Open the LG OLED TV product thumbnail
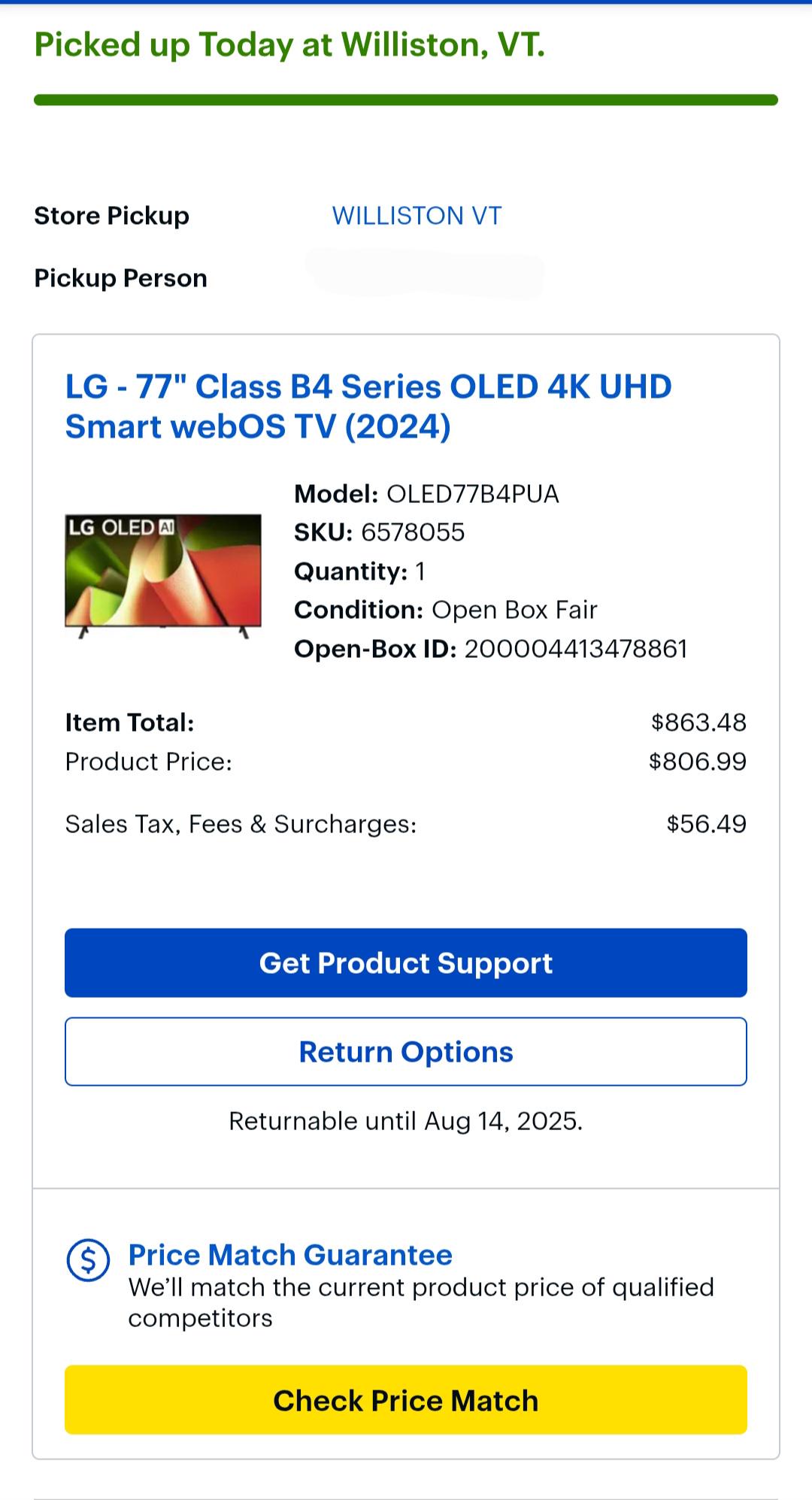Image resolution: width=812 pixels, height=1500 pixels. coord(163,571)
